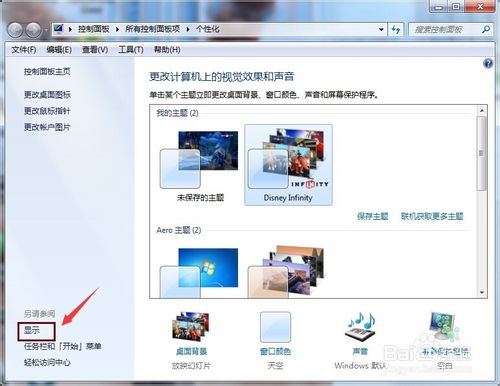The image size is (500, 386).
Task: Click 联机获取更多主题 link
Action: (432, 216)
